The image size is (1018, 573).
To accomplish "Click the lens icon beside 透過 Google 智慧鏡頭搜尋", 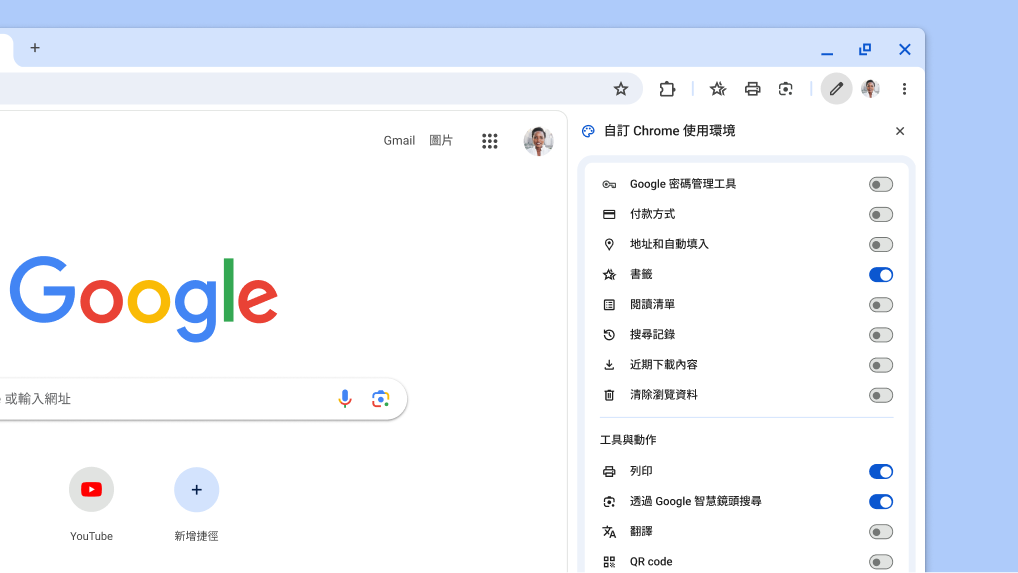I will point(609,502).
